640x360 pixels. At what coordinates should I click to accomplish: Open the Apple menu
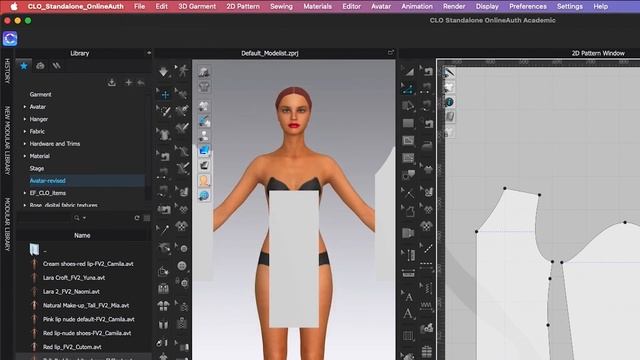[x=13, y=7]
